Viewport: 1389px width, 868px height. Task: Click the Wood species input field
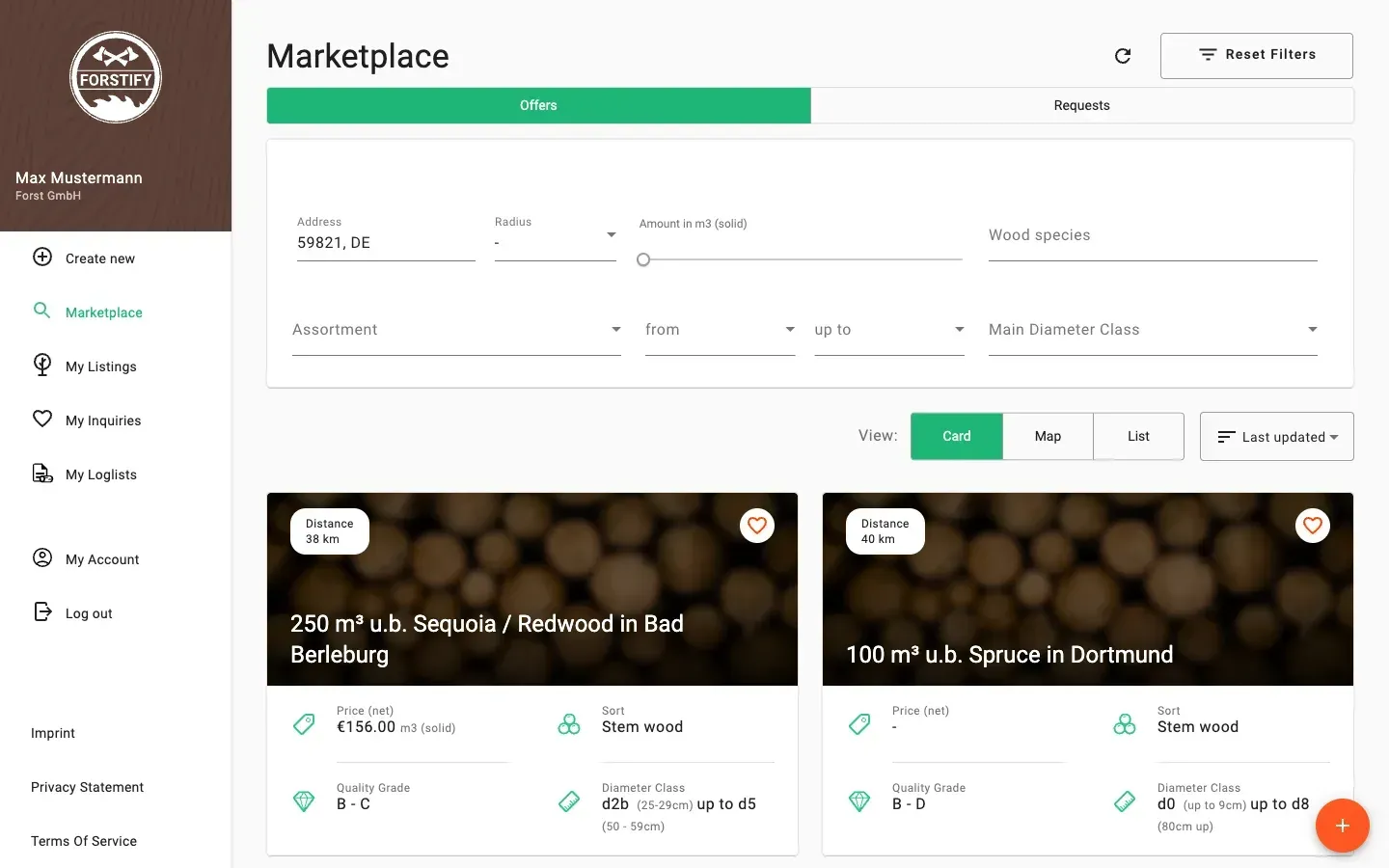point(1153,235)
